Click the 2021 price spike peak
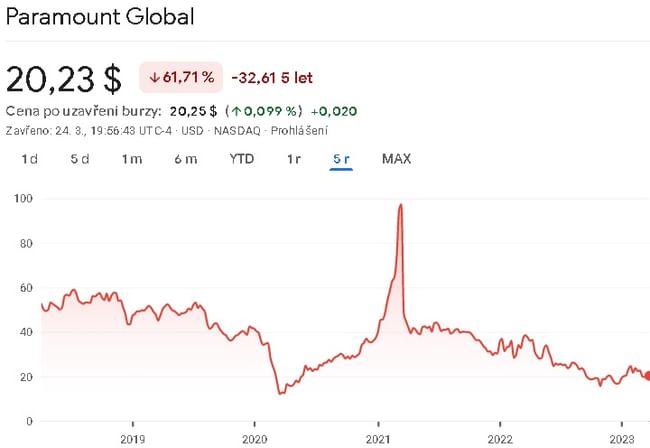Screen dimensions: 650x448 tap(401, 205)
